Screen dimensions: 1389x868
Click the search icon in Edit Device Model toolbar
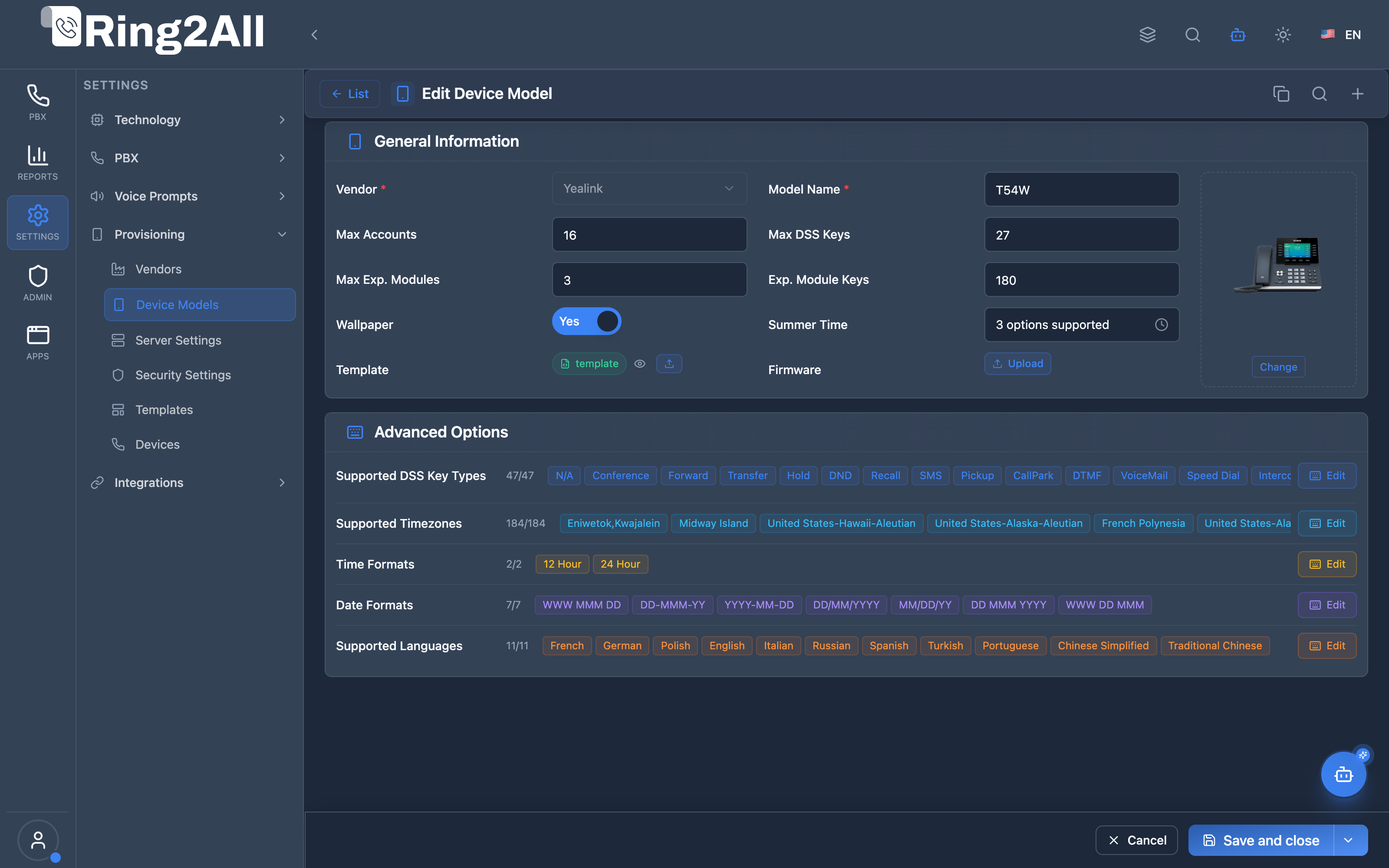1319,94
